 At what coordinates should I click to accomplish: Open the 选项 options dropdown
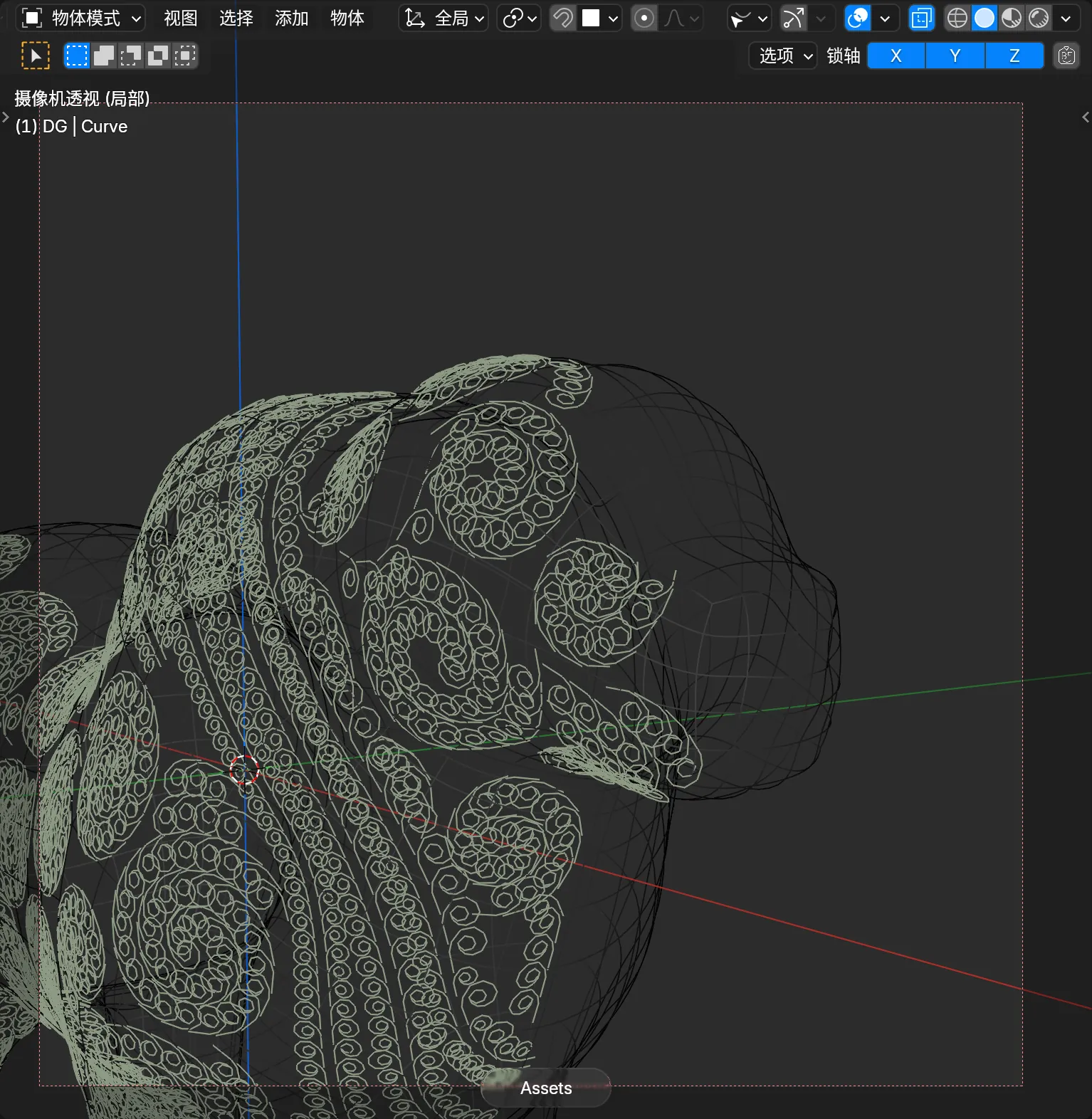point(783,56)
